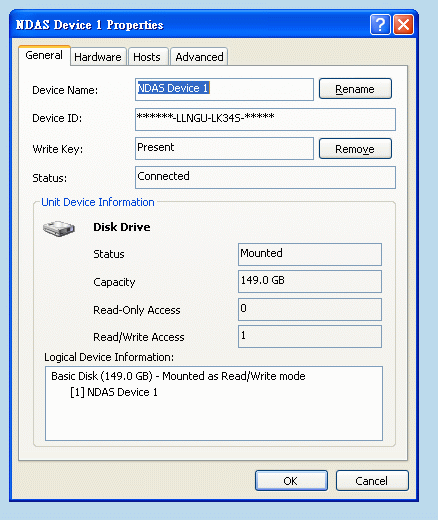The image size is (438, 520).
Task: Click the Device ID field
Action: (x=265, y=119)
